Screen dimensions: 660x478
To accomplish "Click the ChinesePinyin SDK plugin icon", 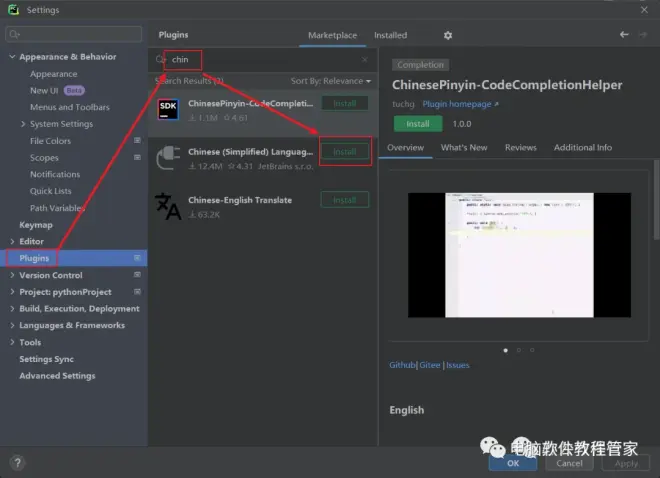I will (x=168, y=109).
